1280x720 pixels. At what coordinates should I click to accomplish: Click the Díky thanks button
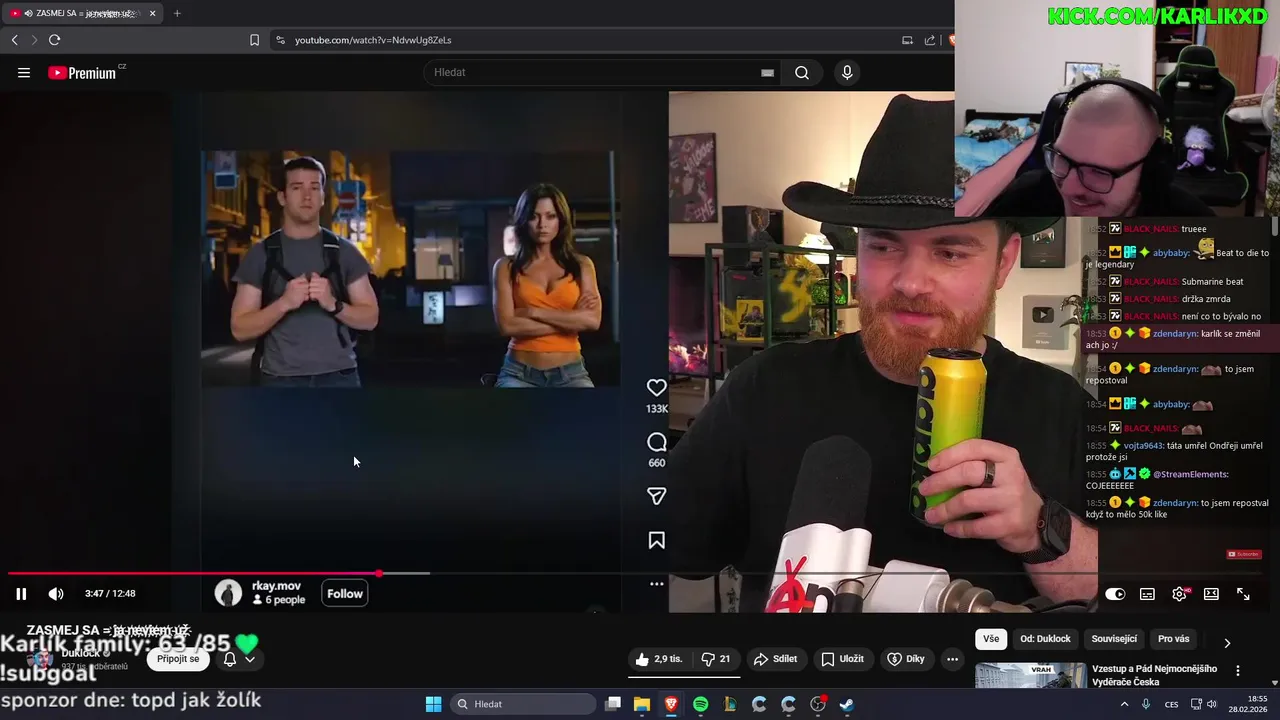point(907,659)
